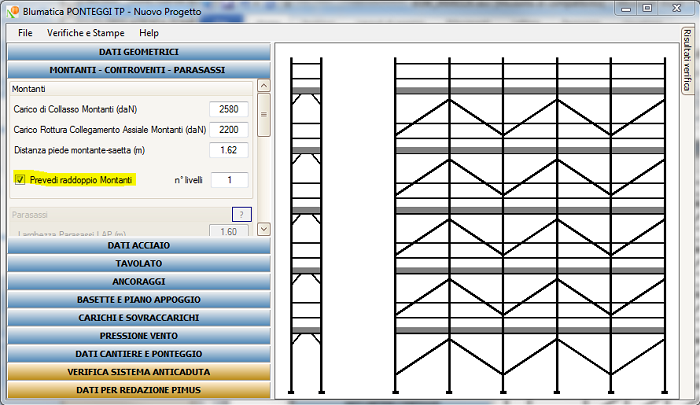Show the Risultati verifica side tab
This screenshot has width=700, height=405.
click(689, 62)
